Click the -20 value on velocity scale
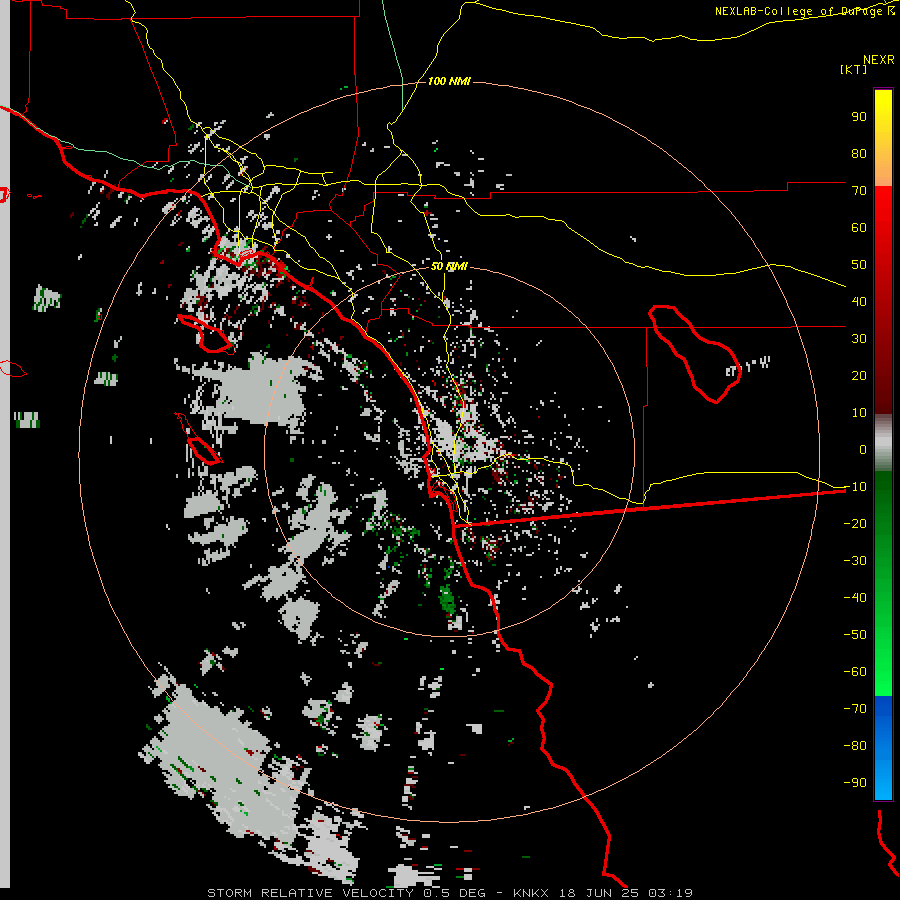This screenshot has height=900, width=900. click(x=855, y=523)
